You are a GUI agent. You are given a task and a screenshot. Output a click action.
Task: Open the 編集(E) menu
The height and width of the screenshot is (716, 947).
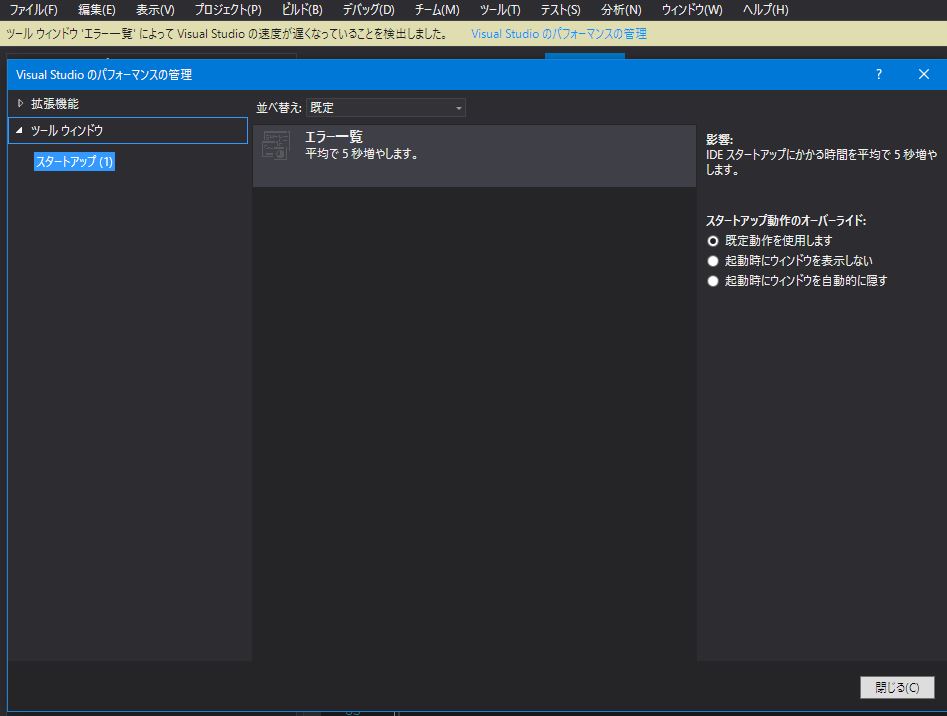click(x=97, y=10)
